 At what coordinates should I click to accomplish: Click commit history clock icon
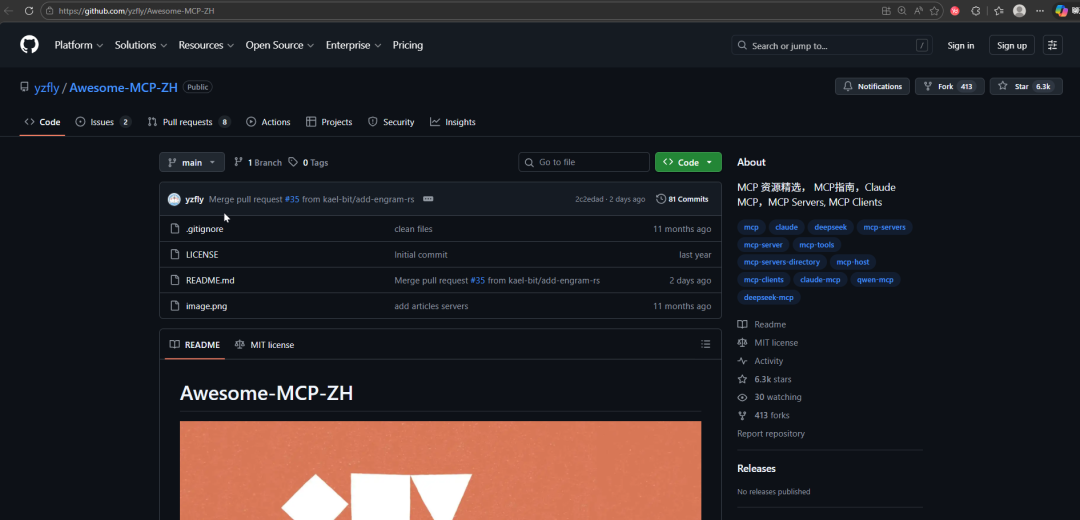click(x=661, y=199)
